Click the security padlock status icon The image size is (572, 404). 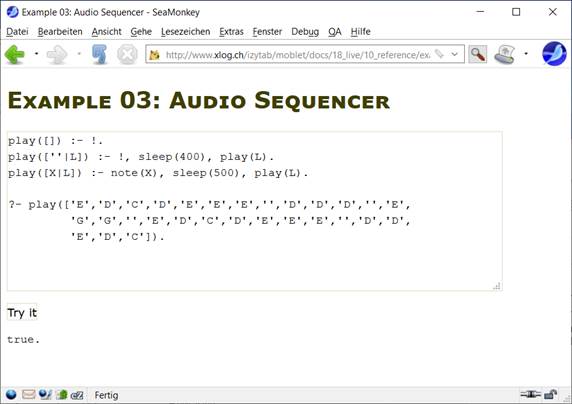(550, 394)
